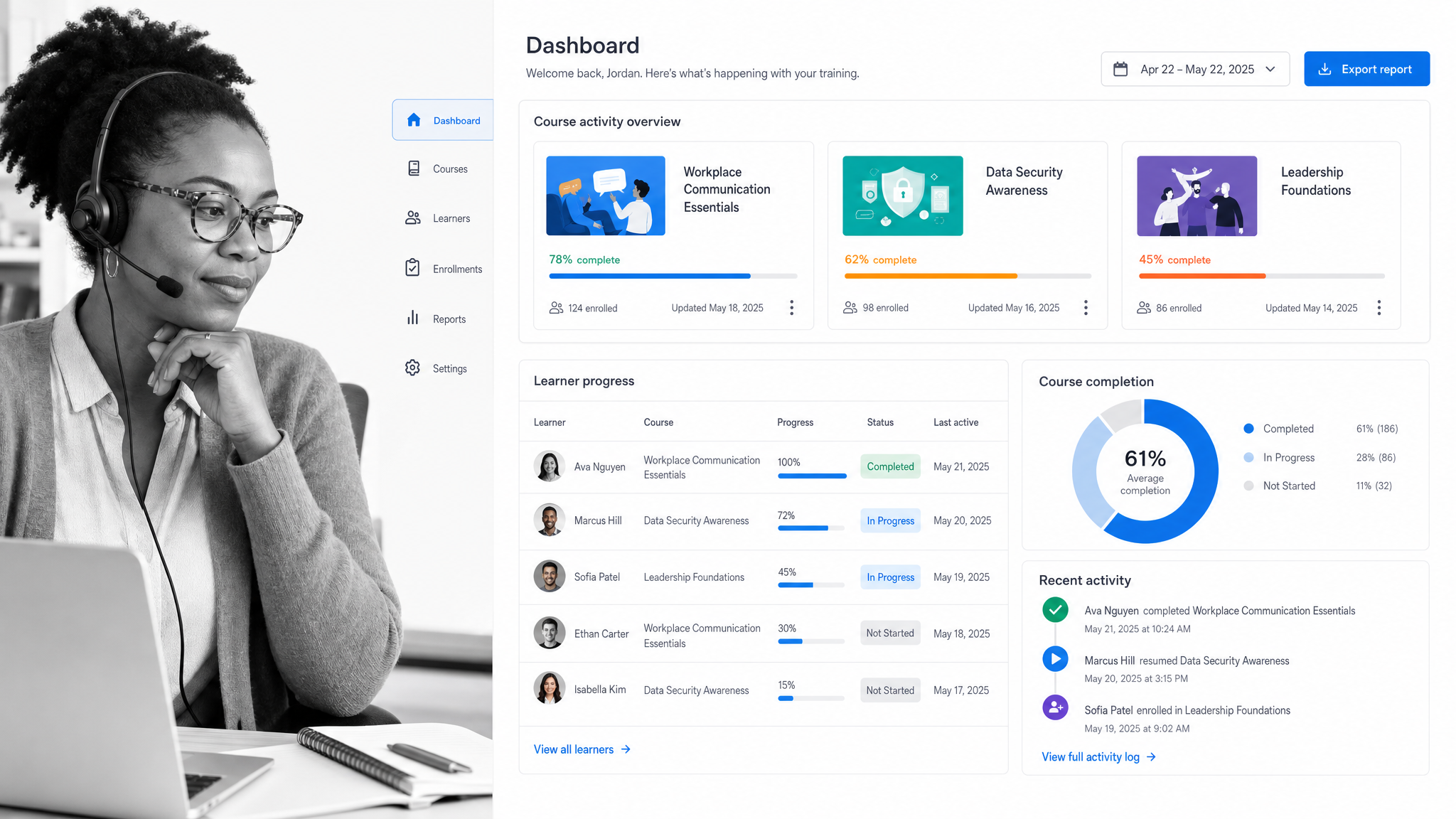
Task: Click the arrow icon next to View full activity log
Action: [1151, 757]
